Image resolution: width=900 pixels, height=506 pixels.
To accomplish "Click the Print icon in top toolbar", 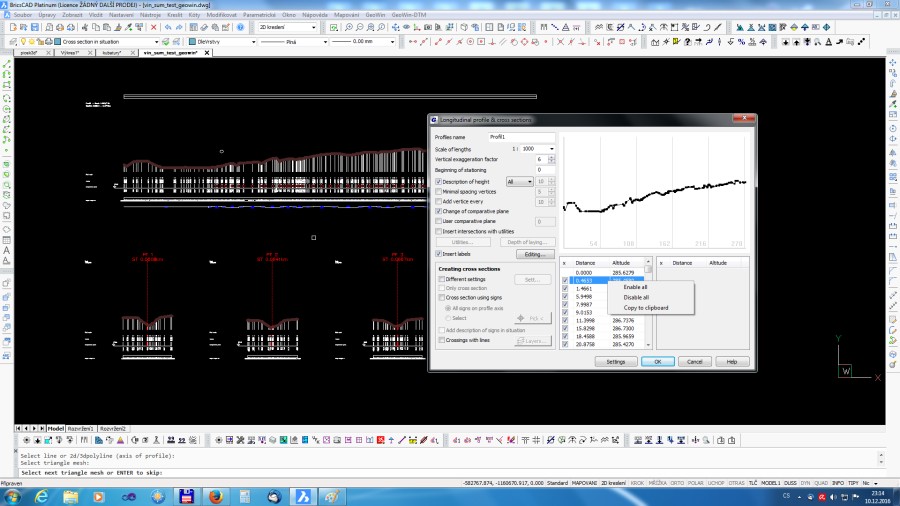I will 60,27.
